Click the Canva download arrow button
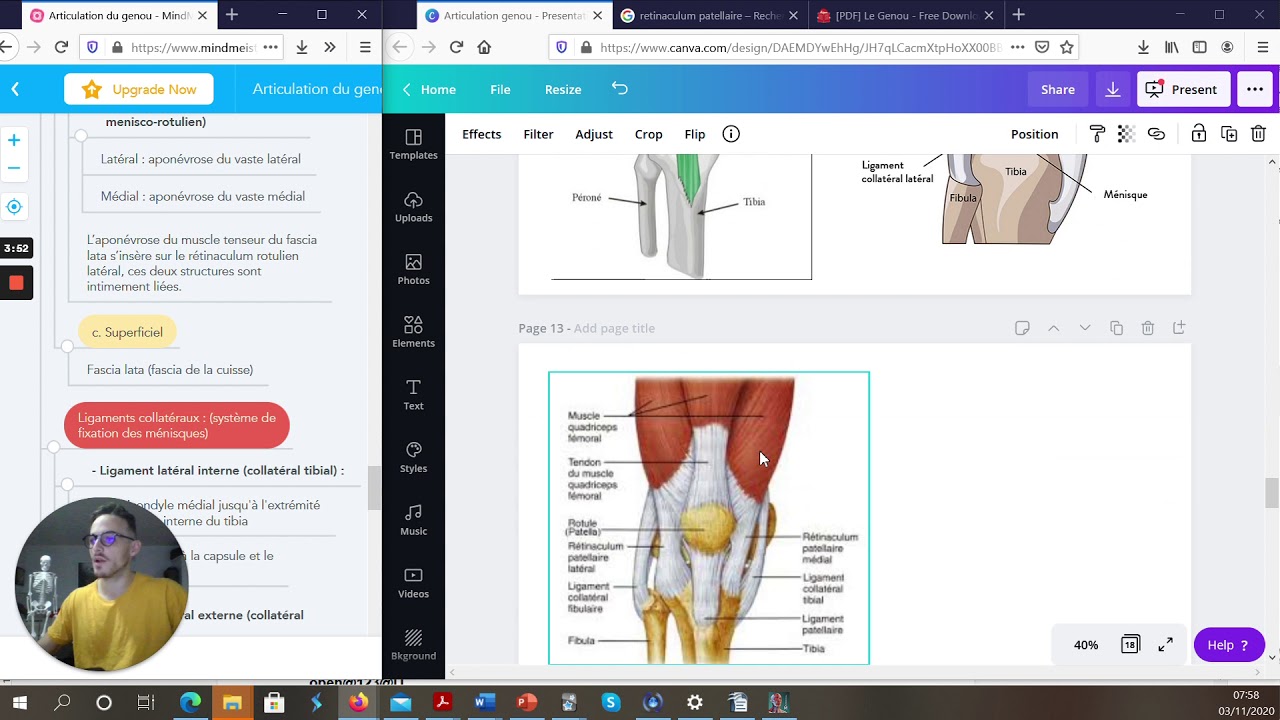Screen dimensions: 1280x720 tap(1112, 89)
